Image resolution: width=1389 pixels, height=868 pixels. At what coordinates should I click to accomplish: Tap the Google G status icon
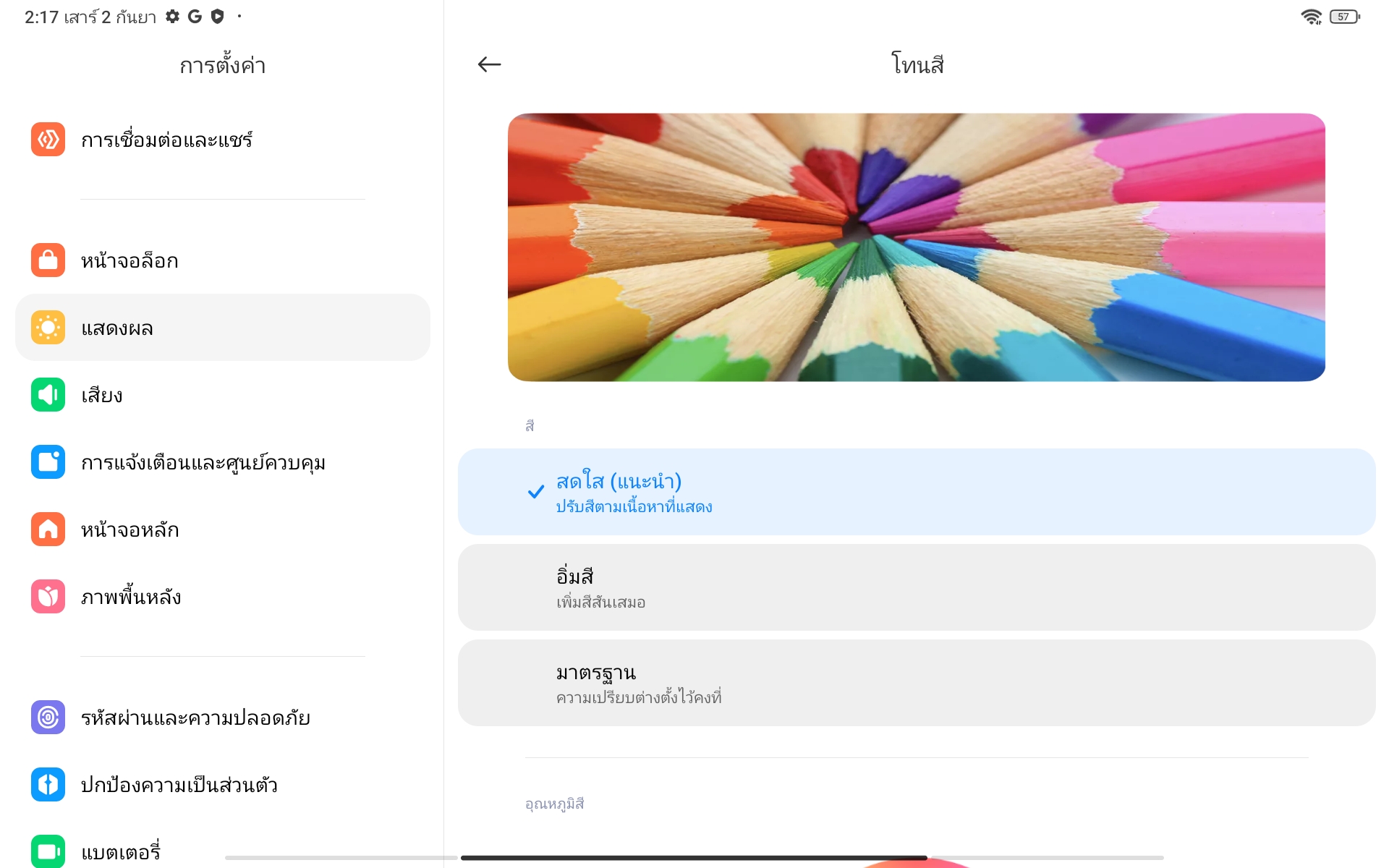click(x=195, y=16)
